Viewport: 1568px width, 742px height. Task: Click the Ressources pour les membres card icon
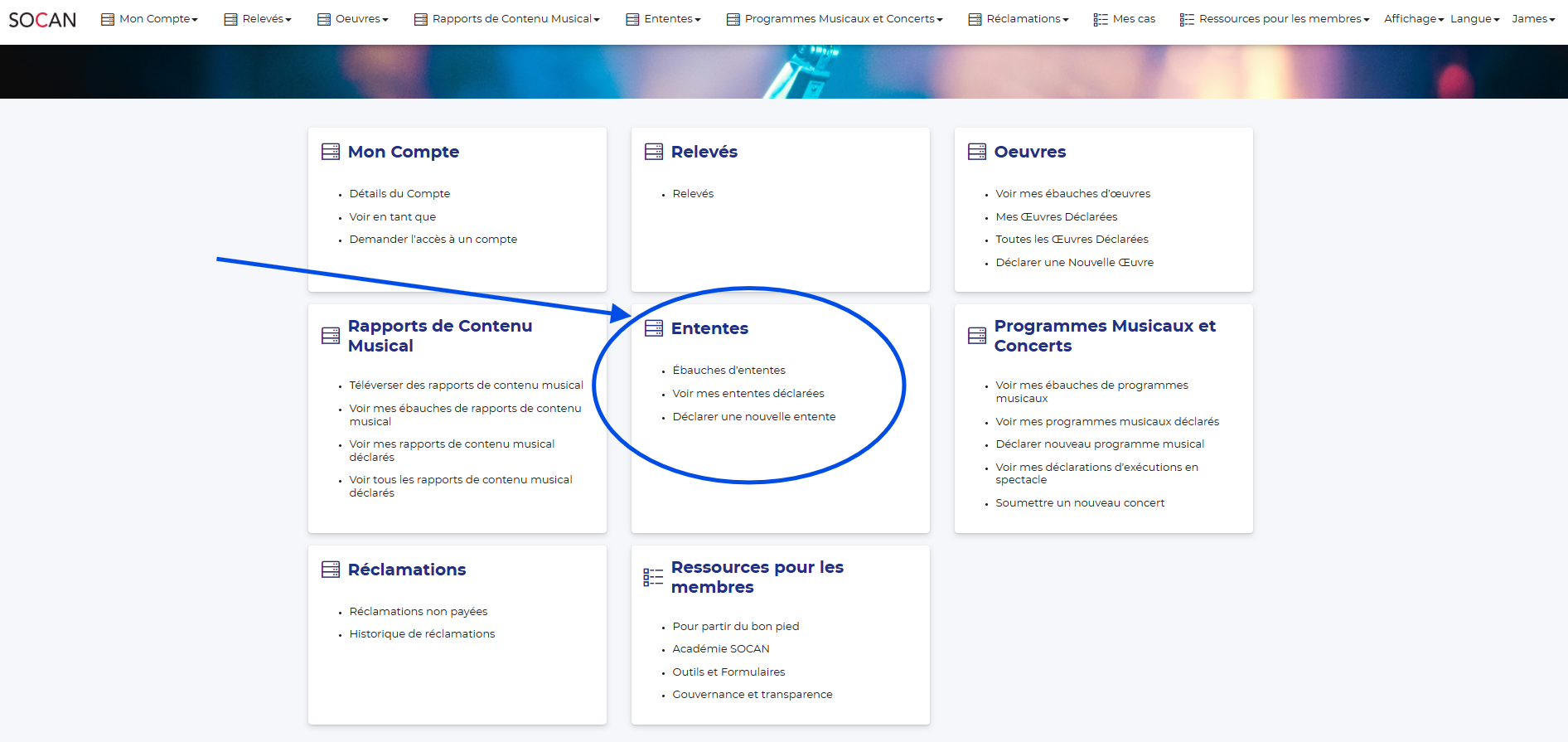pyautogui.click(x=653, y=577)
